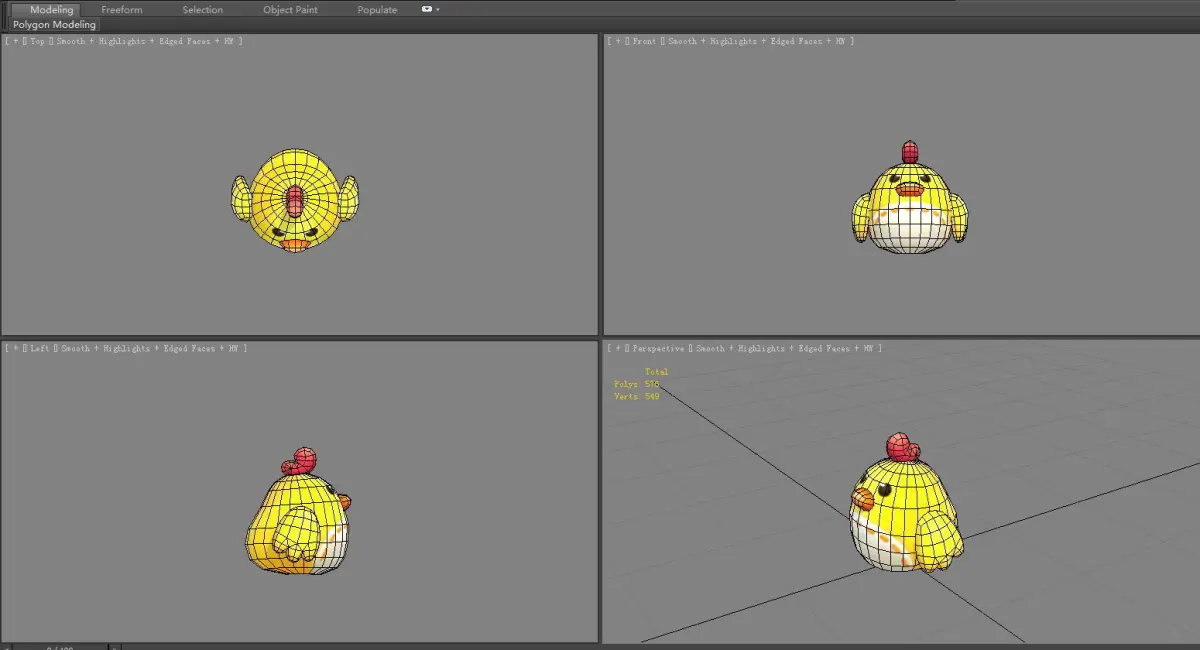Click the Perspective point-of-view label
1200x650 pixels.
coord(658,348)
